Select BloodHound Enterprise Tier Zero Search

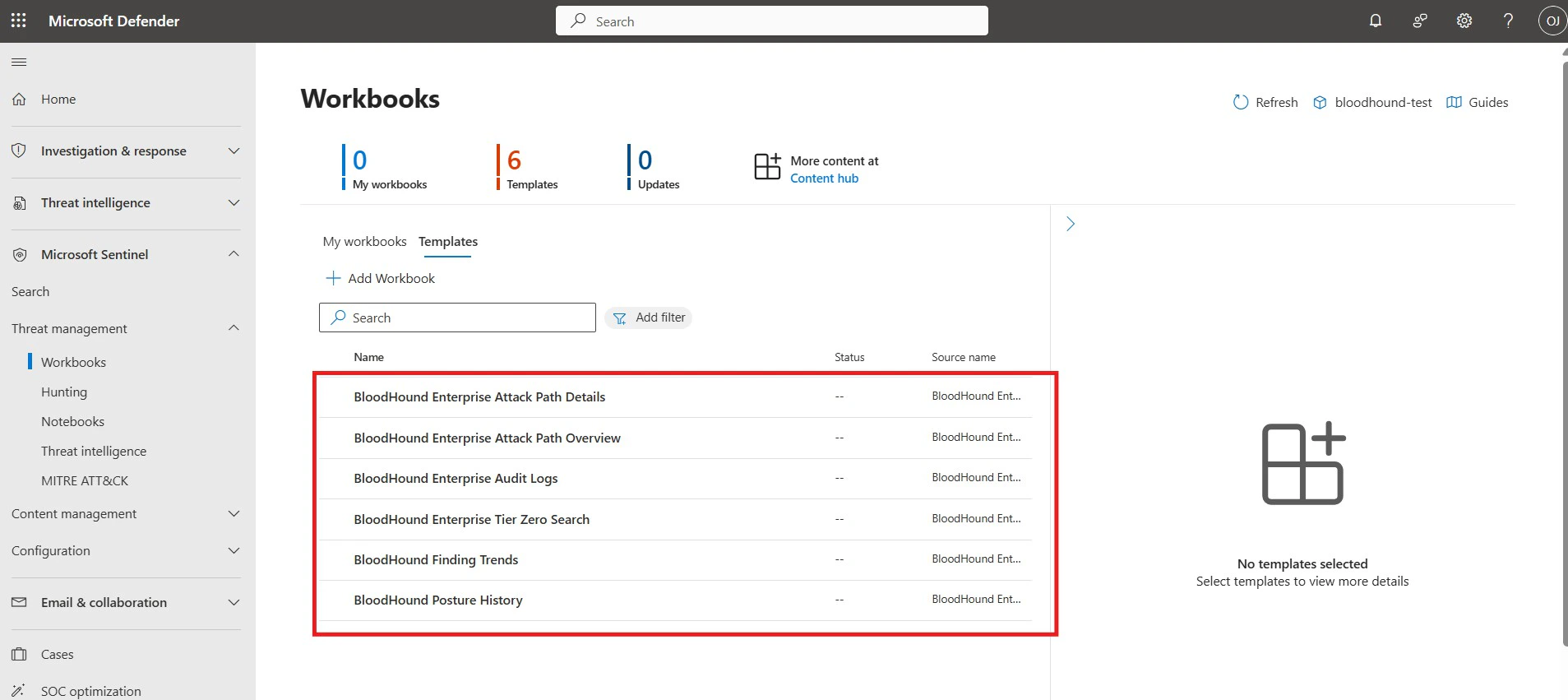point(471,519)
